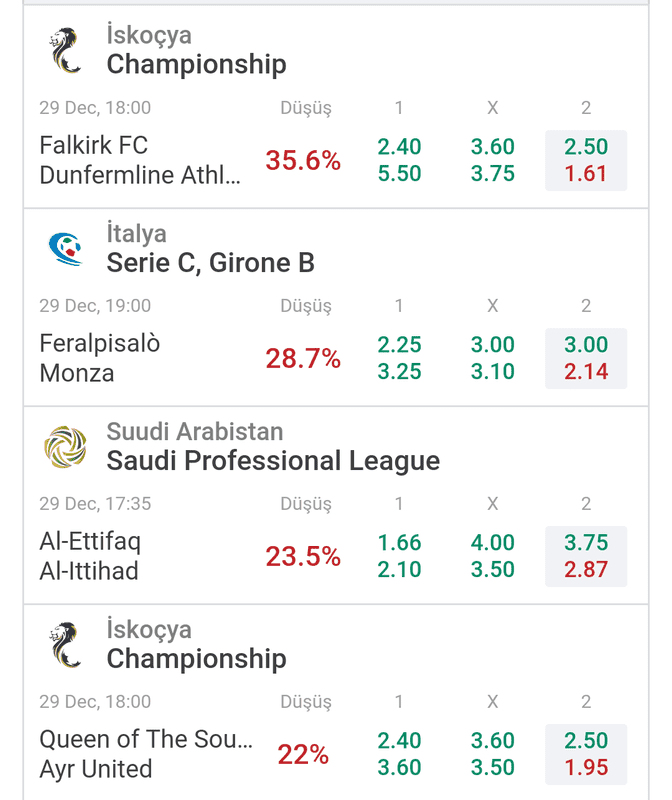Select away-win odds box for Falkirk vs Dunfermline
Screen dimensions: 672x800
pyautogui.click(x=586, y=160)
